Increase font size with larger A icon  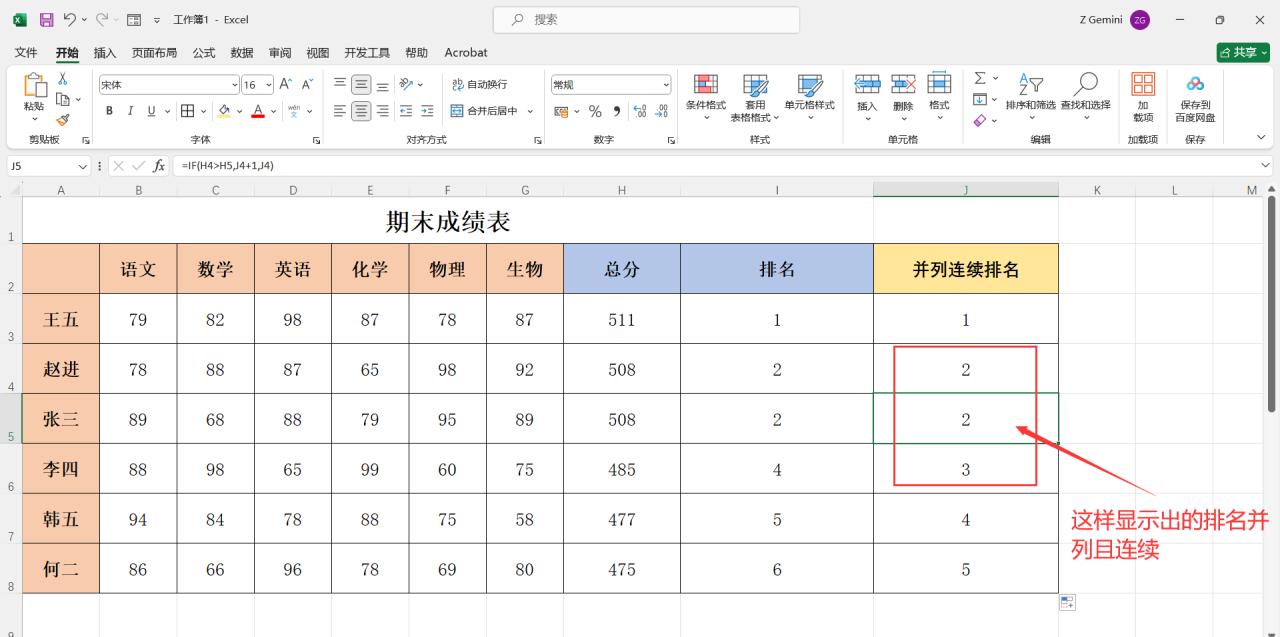tap(285, 85)
